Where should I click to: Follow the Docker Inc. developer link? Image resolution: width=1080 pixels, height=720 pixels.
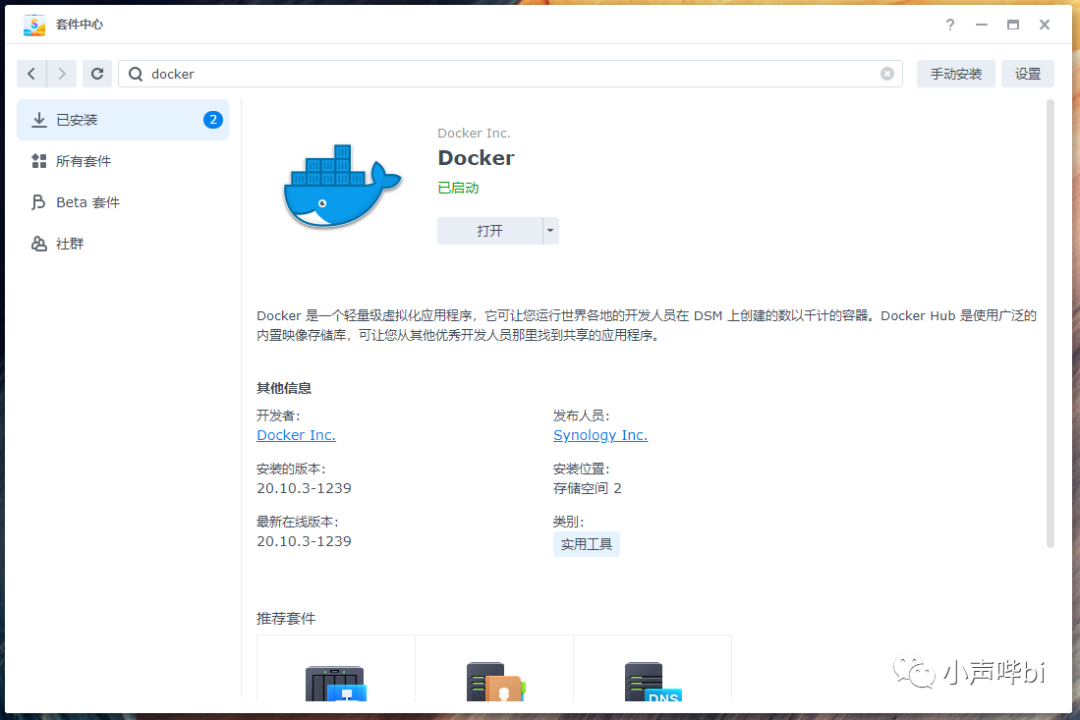click(x=296, y=435)
